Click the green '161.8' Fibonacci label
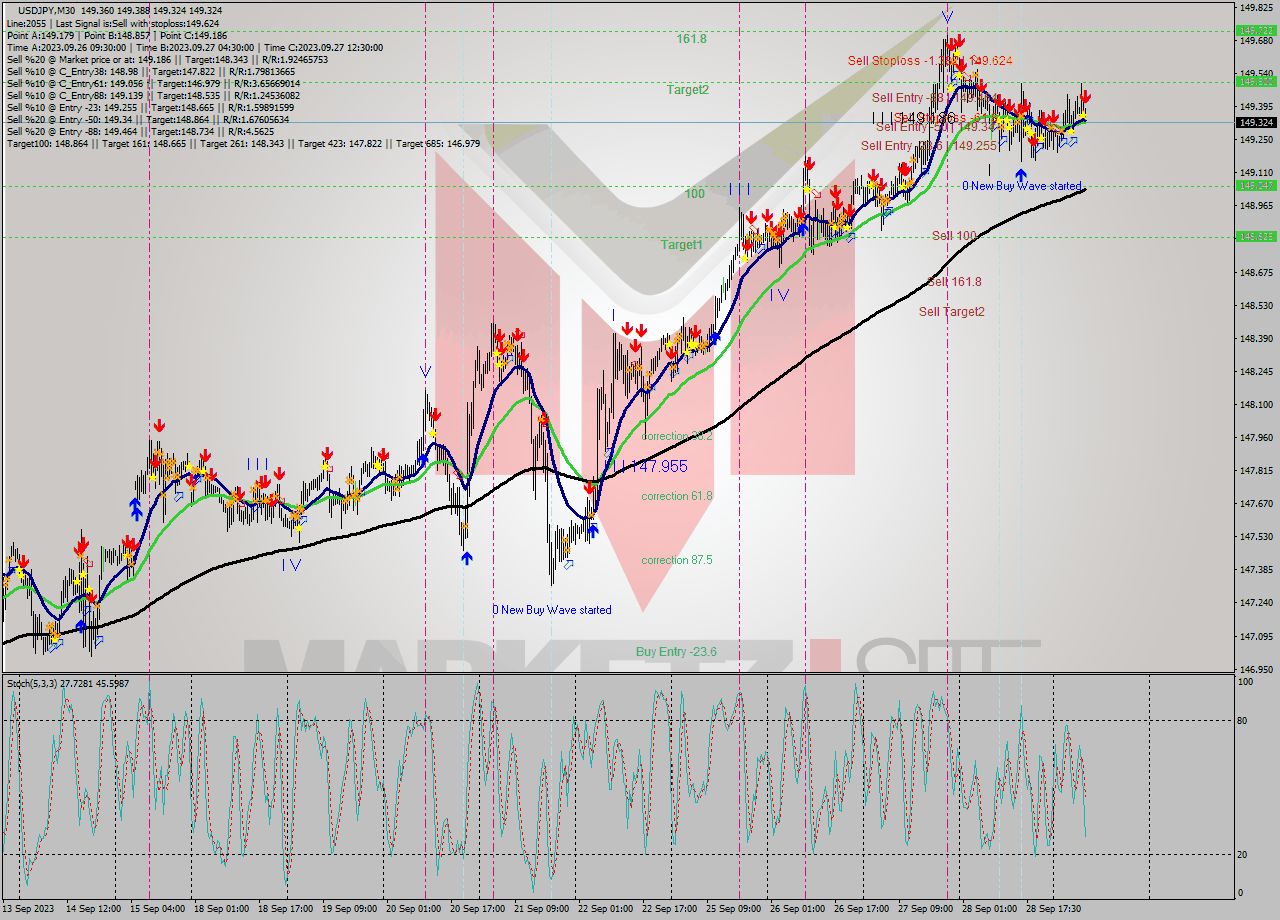 pyautogui.click(x=691, y=39)
